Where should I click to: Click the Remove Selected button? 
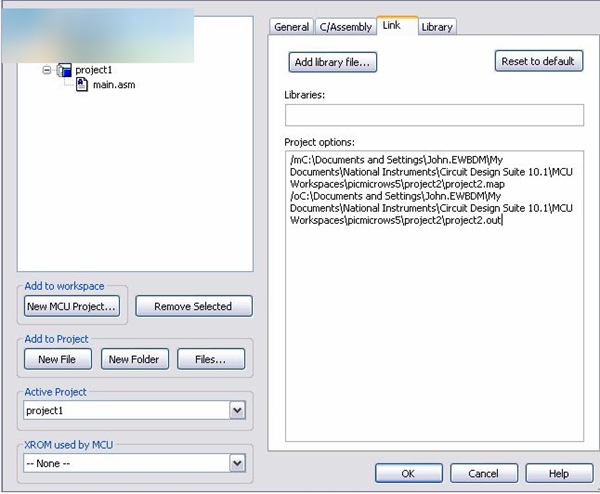tap(193, 306)
